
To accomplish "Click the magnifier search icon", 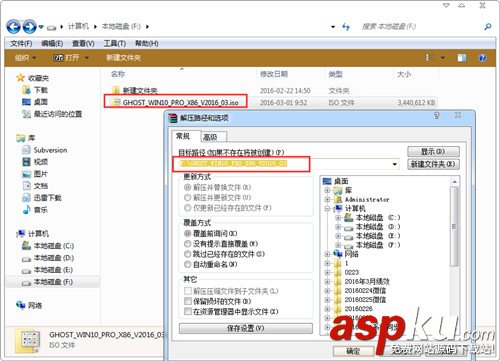I will point(487,27).
